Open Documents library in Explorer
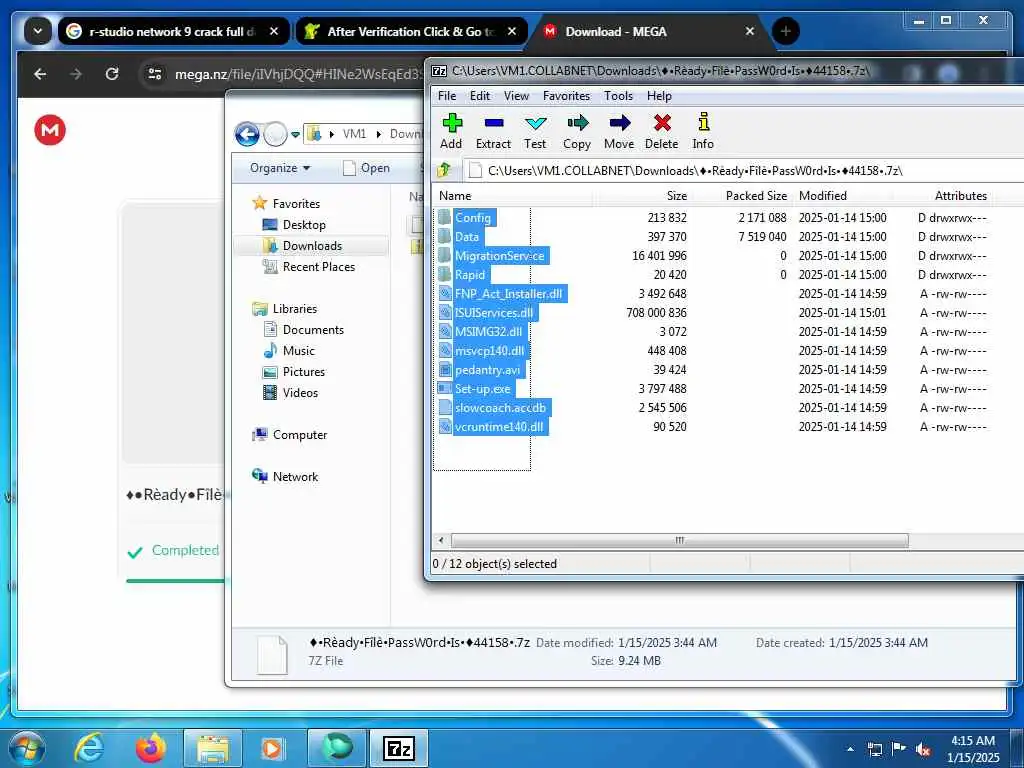 (313, 330)
